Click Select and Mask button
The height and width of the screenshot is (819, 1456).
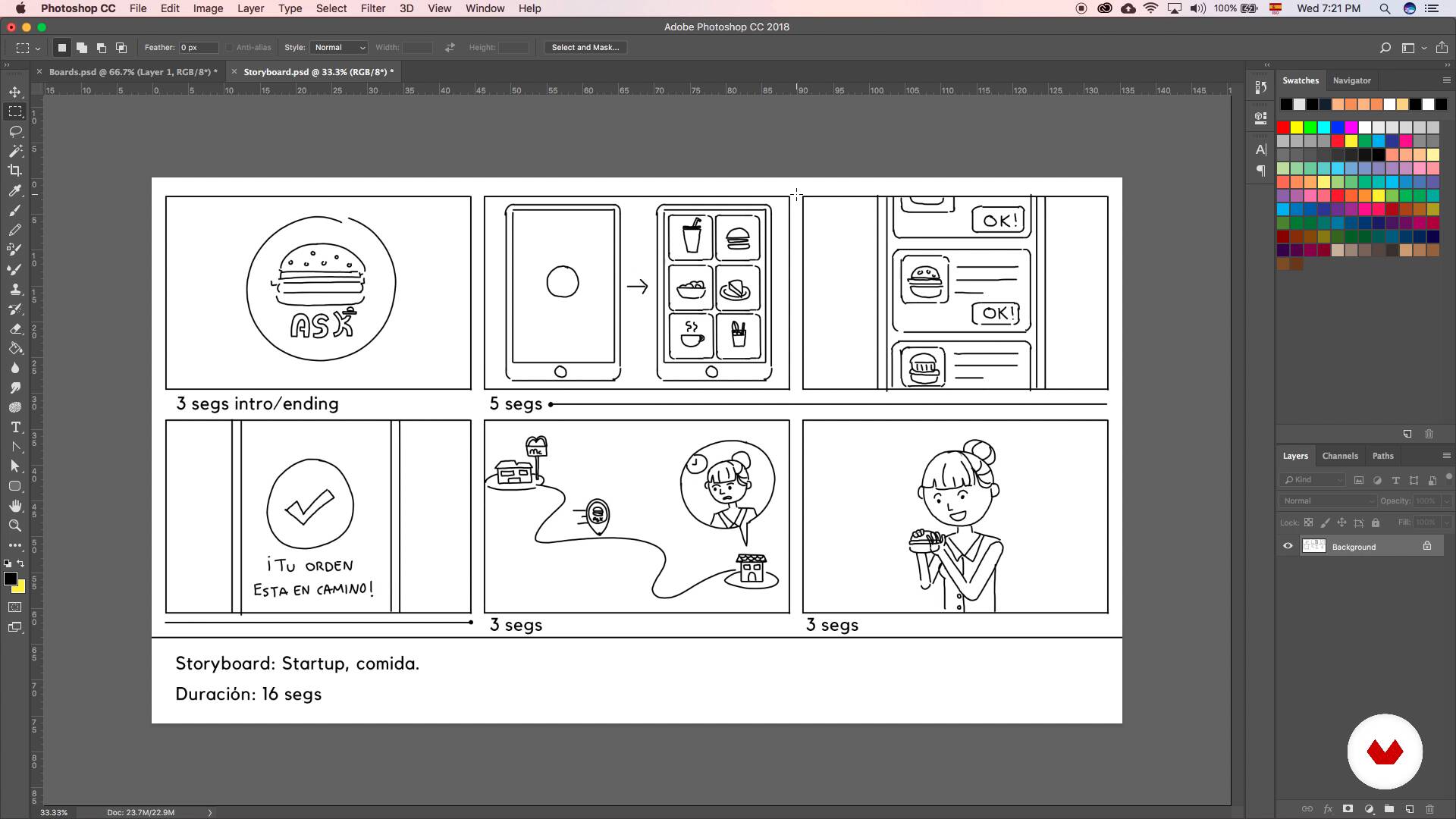click(585, 47)
